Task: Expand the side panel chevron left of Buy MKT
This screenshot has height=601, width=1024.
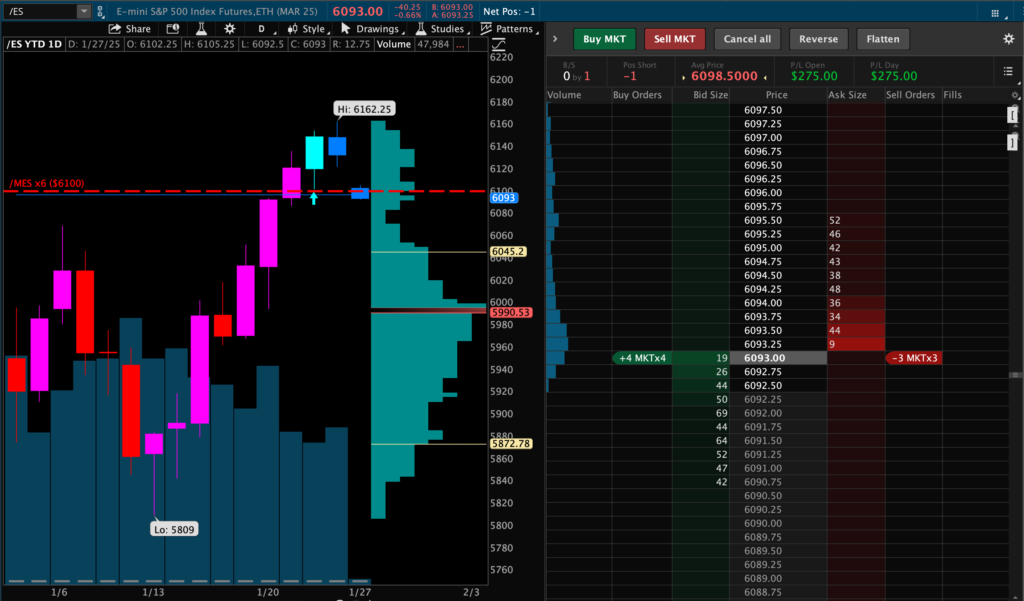Action: (555, 39)
